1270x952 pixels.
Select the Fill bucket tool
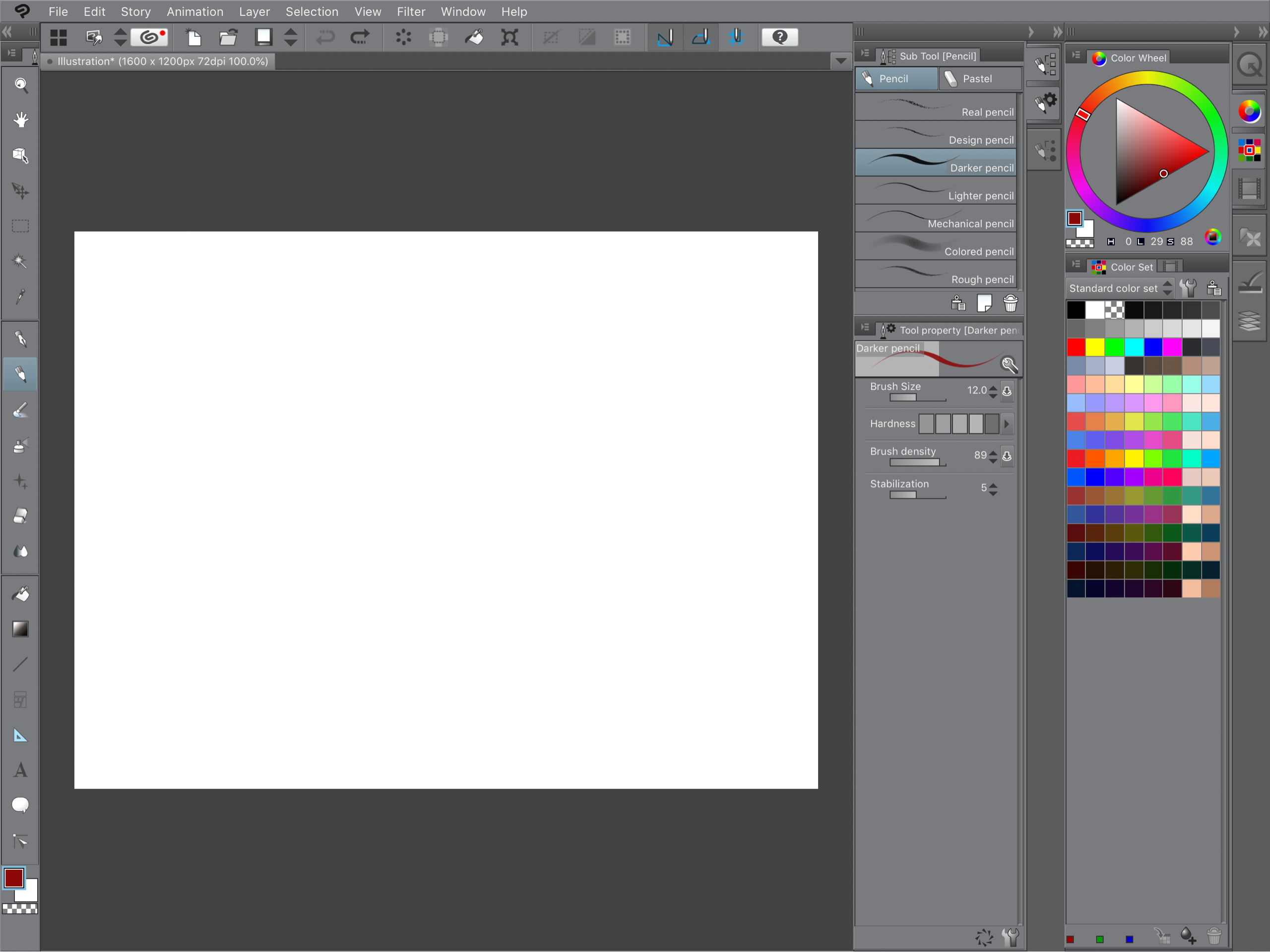pos(20,594)
